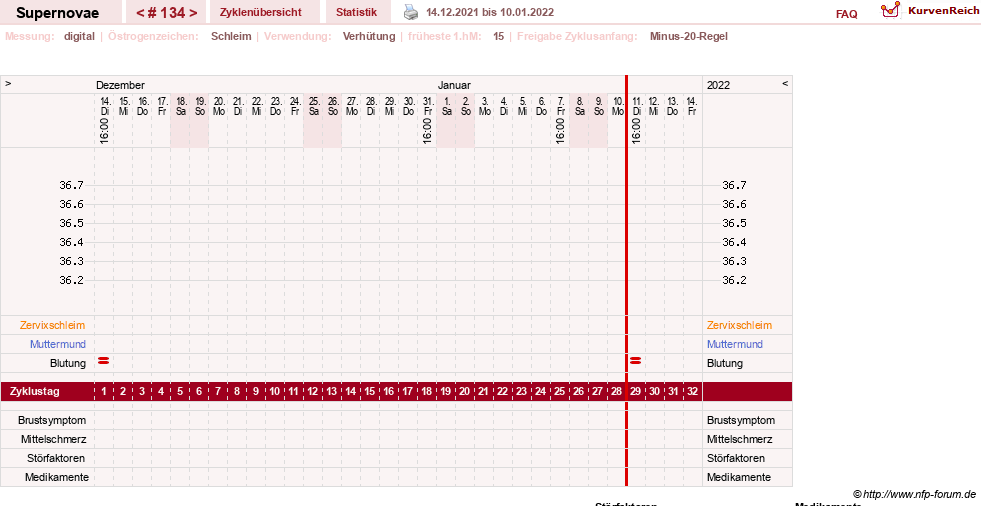Click the date header 31. Fr
Screen dimensions: 981x506
pyautogui.click(x=427, y=106)
